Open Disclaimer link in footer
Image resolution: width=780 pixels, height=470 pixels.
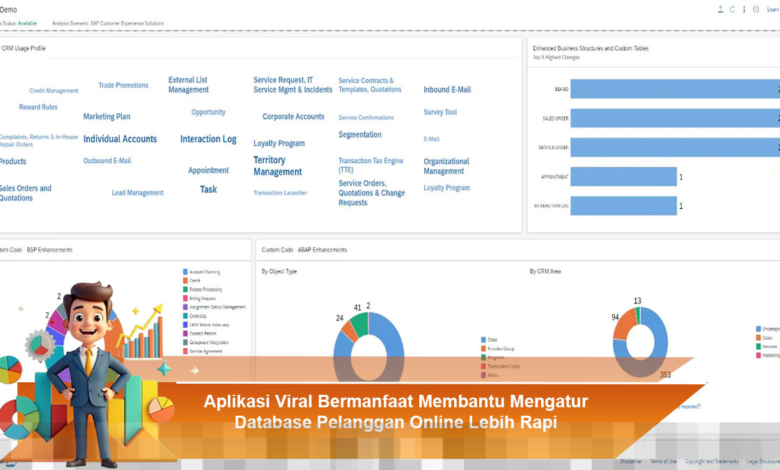631,461
